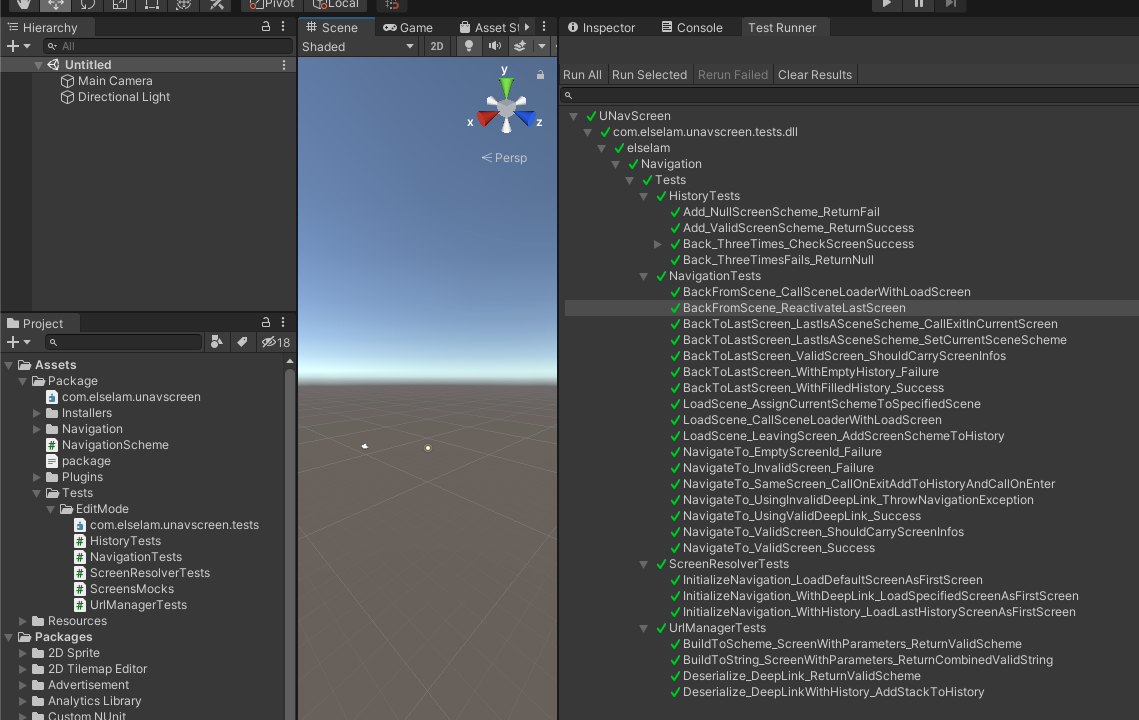Select the Hand tool in top toolbar
Screen dimensions: 1139x720
[24, 4]
